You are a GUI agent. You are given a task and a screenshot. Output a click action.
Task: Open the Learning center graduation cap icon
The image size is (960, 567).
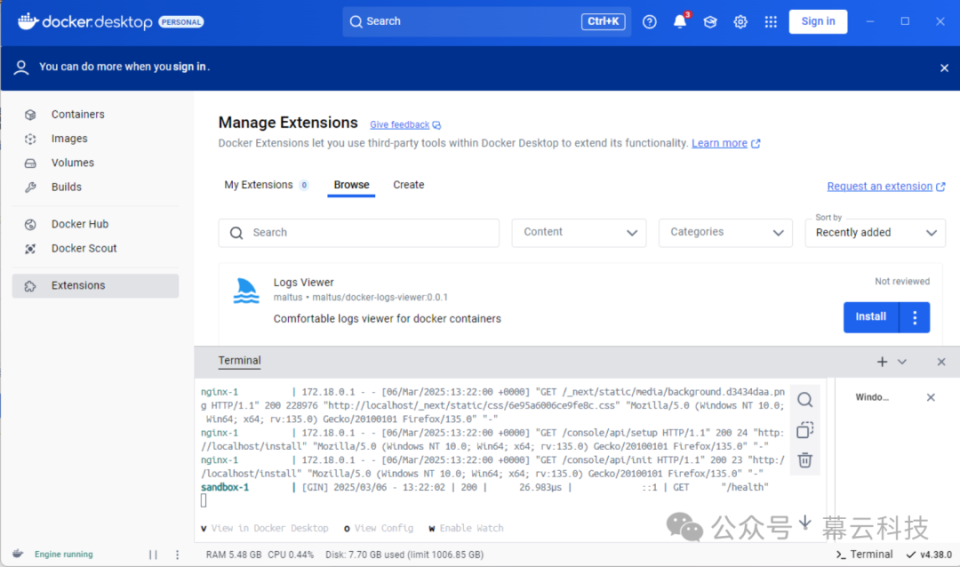[710, 22]
